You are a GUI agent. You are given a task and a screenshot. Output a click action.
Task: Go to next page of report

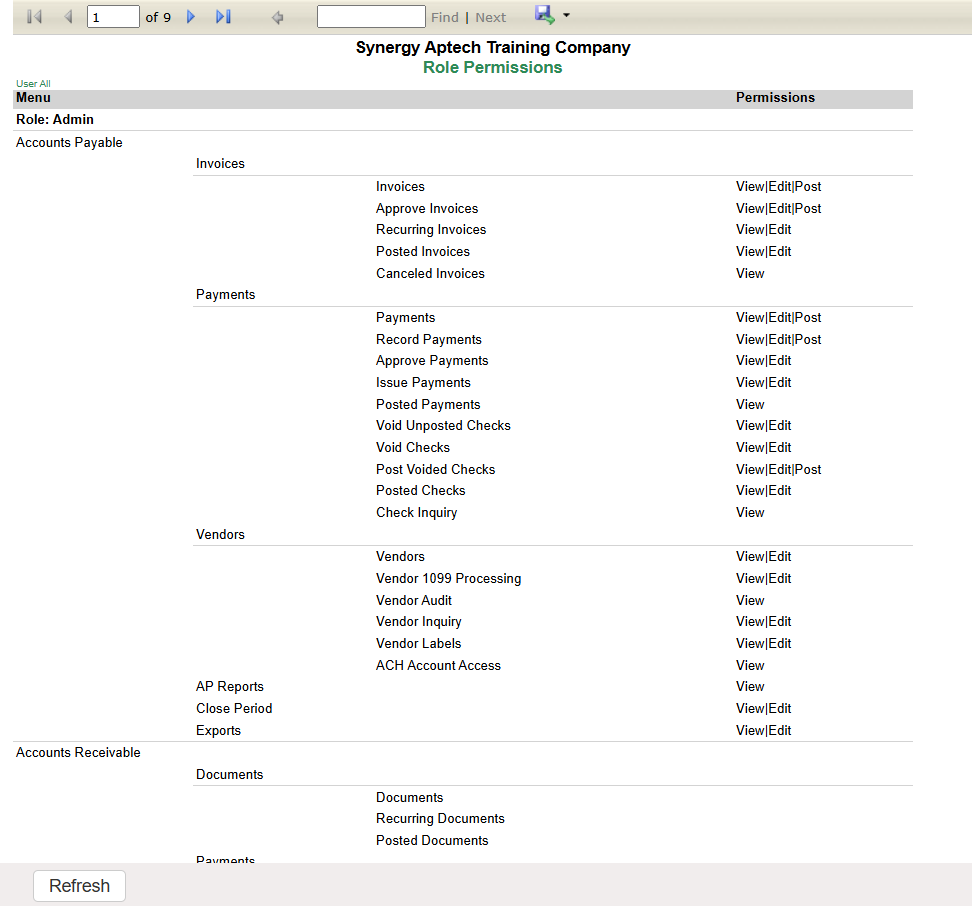[x=191, y=17]
